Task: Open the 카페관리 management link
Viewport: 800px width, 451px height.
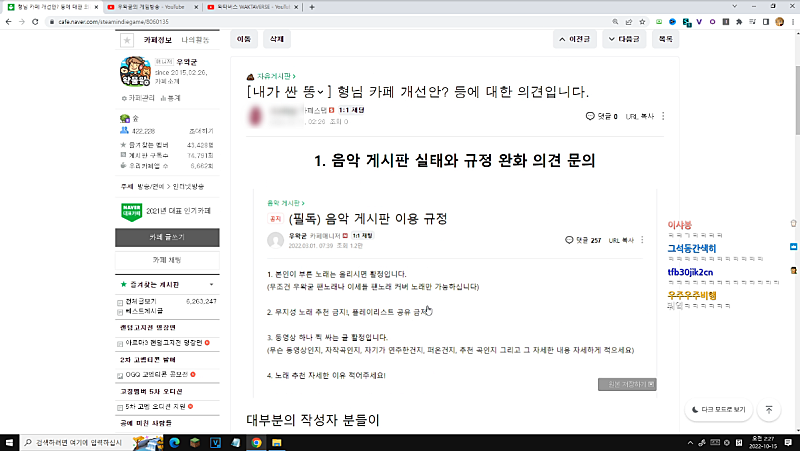Action: pos(138,98)
